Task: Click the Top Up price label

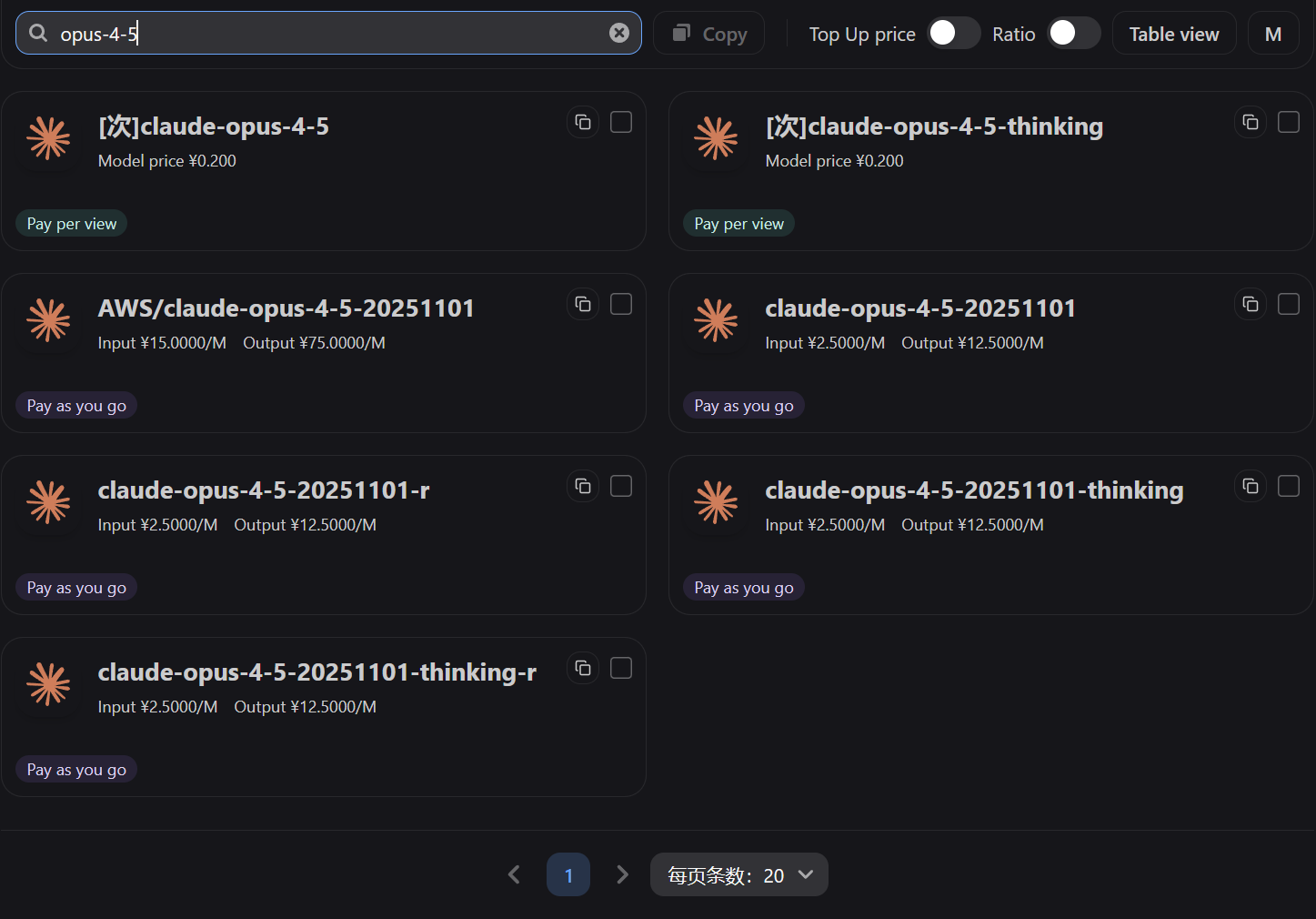Action: tap(862, 35)
